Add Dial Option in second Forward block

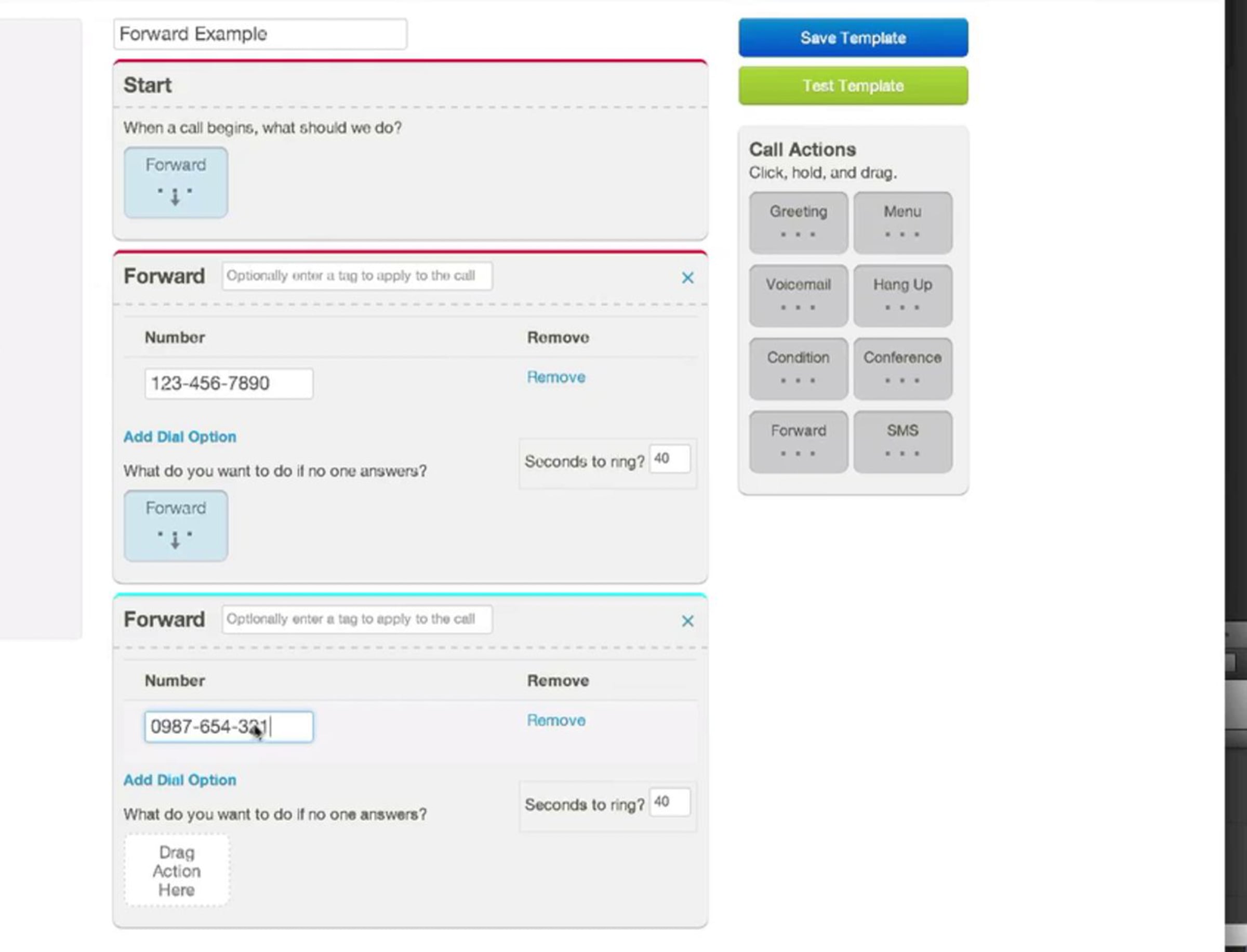180,779
